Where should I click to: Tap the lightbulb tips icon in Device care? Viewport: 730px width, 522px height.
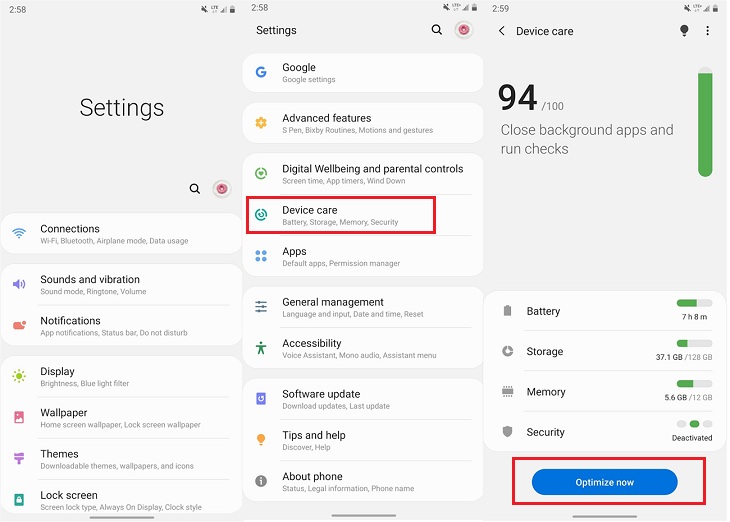pyautogui.click(x=684, y=31)
